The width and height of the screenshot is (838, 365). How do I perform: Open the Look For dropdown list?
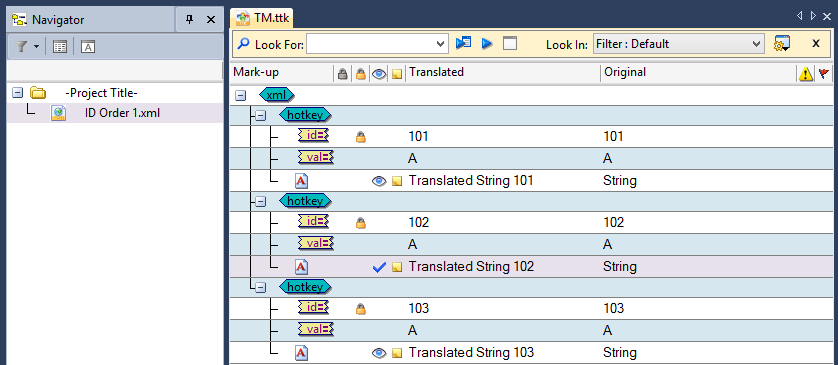point(441,44)
